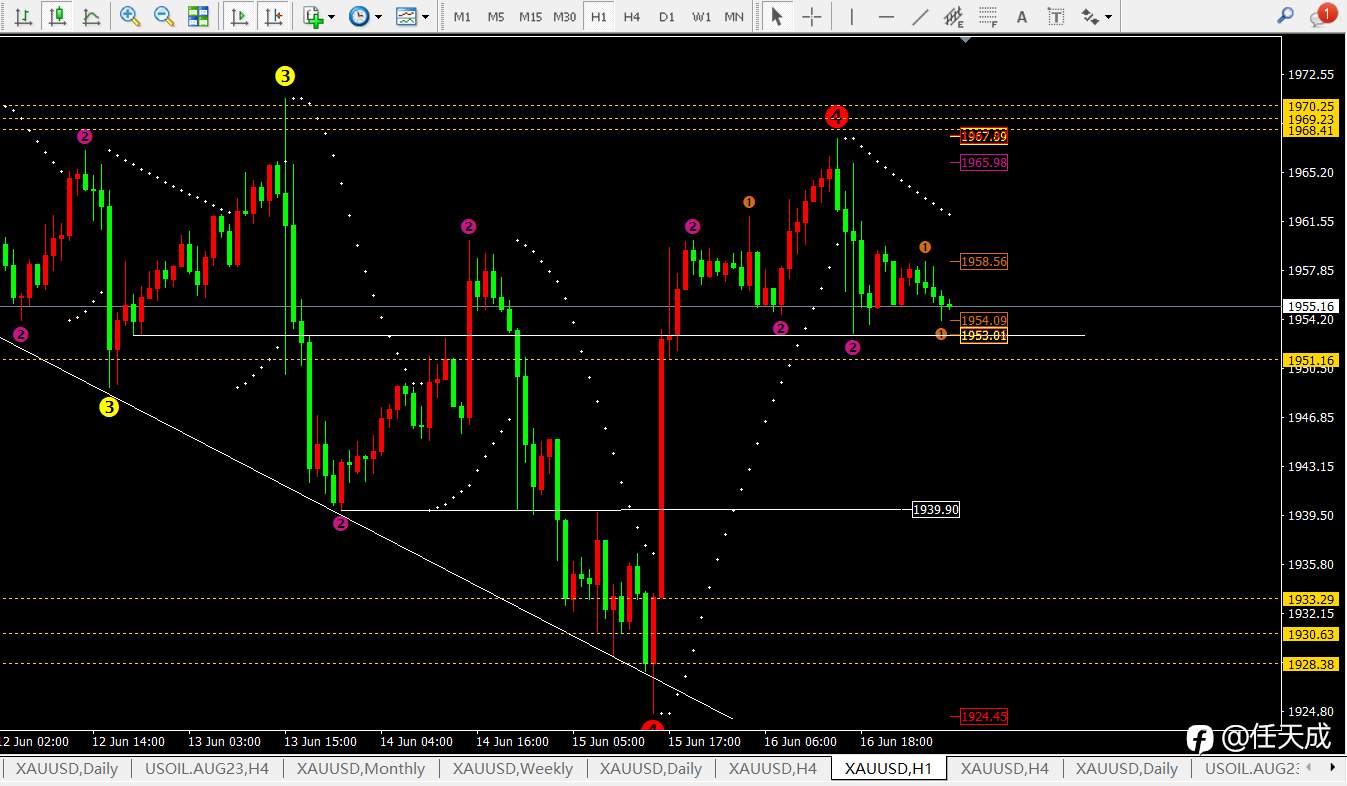This screenshot has height=786, width=1347.
Task: Click the 14 Jun 04:00 time label
Action: 416,742
